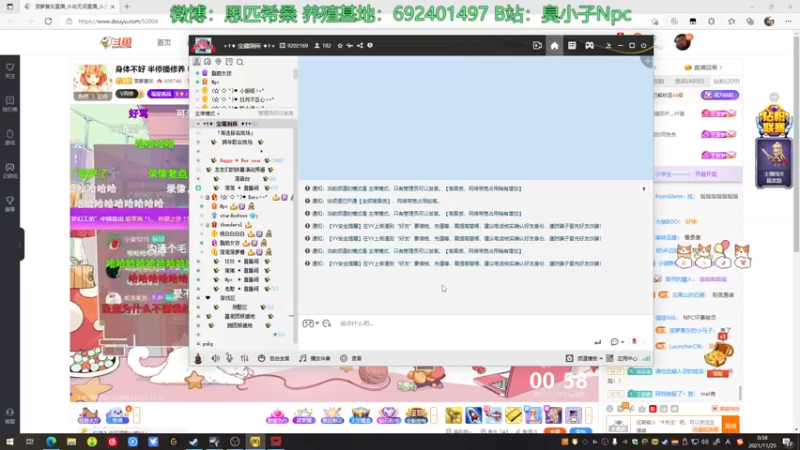Open the headset icon in YY sidebar tabs

[207, 62]
